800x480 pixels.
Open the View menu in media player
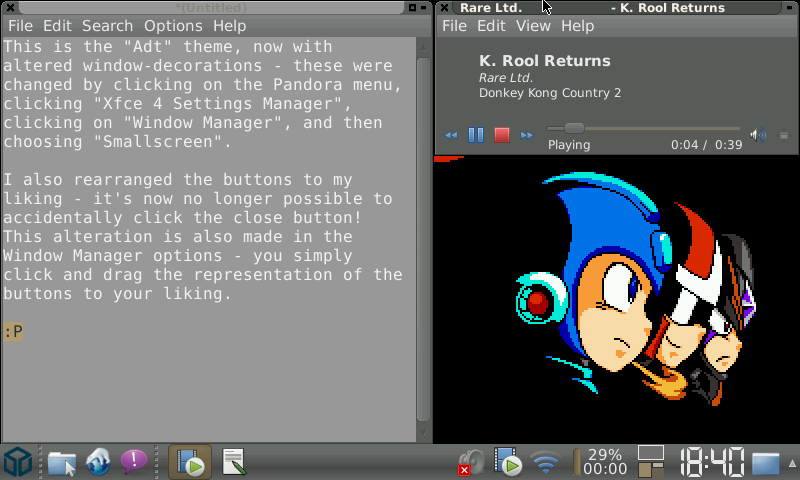coord(533,26)
